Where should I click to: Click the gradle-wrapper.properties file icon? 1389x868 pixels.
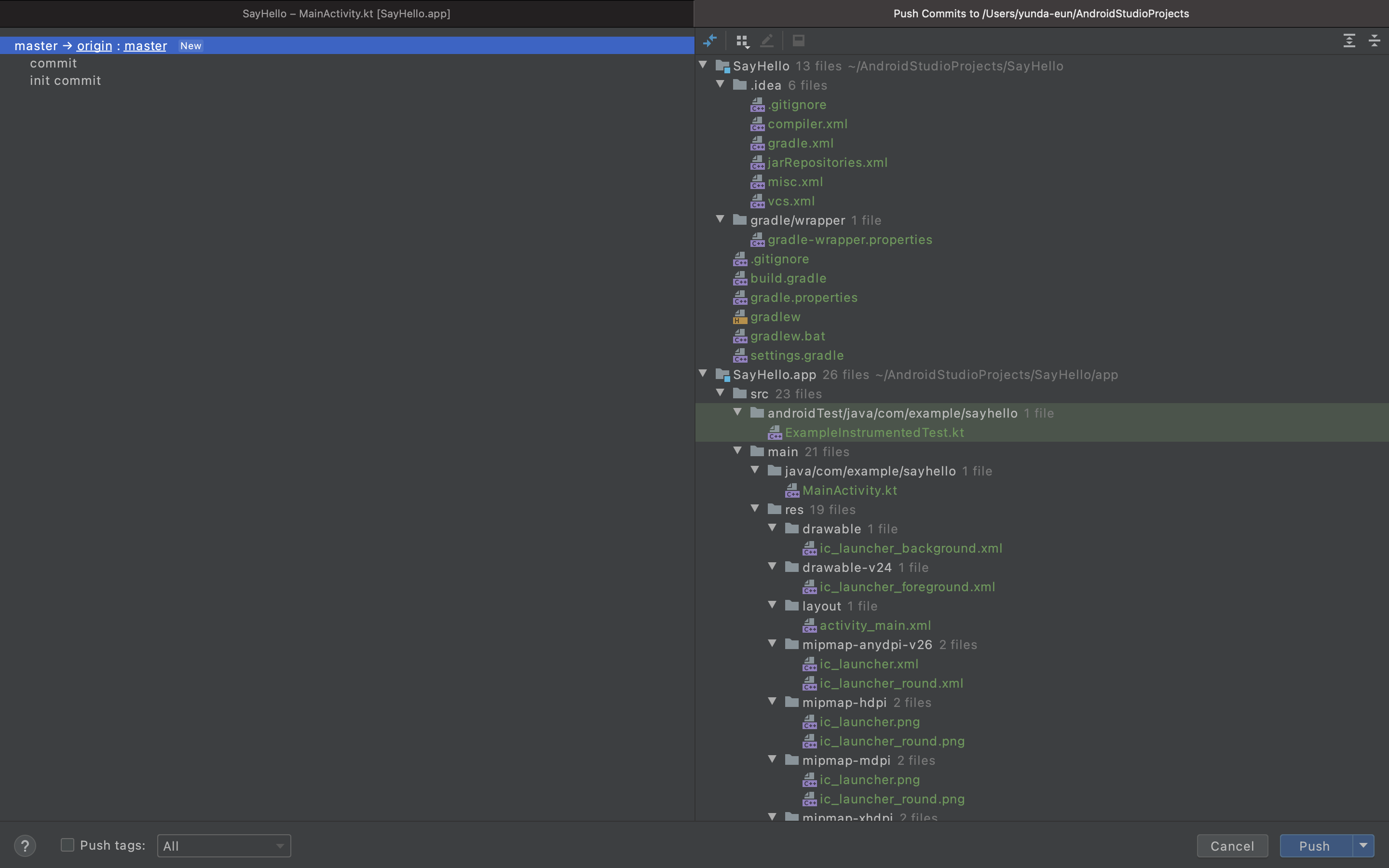click(x=758, y=239)
